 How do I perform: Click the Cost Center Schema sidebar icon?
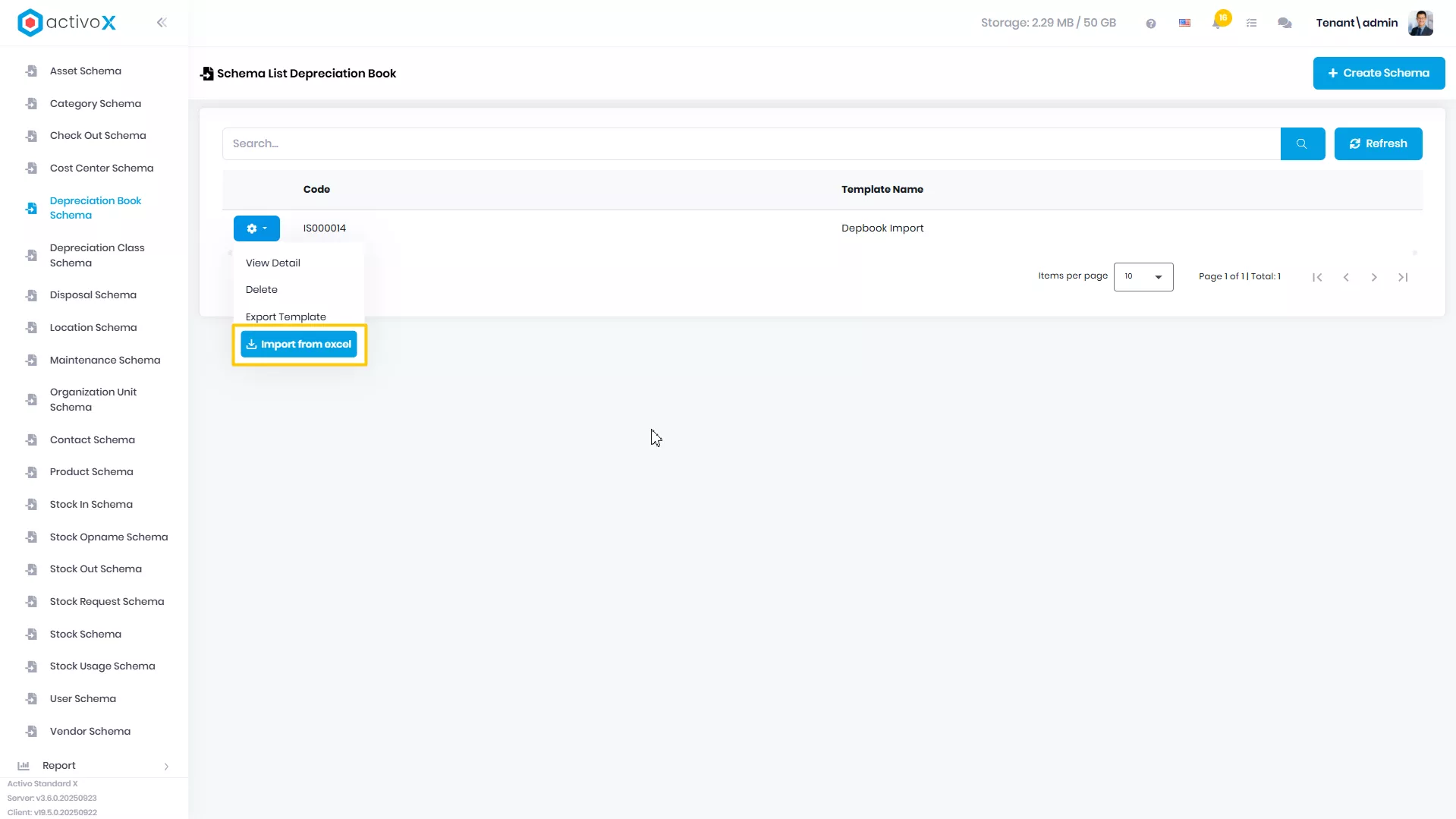point(31,168)
